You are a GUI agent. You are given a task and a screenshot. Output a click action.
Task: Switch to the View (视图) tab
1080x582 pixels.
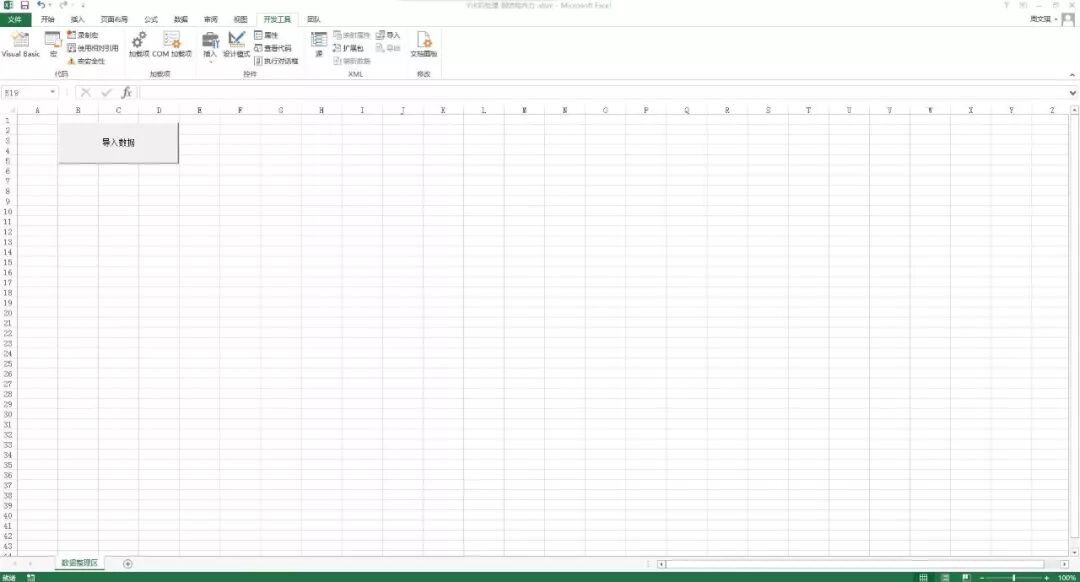tap(240, 19)
